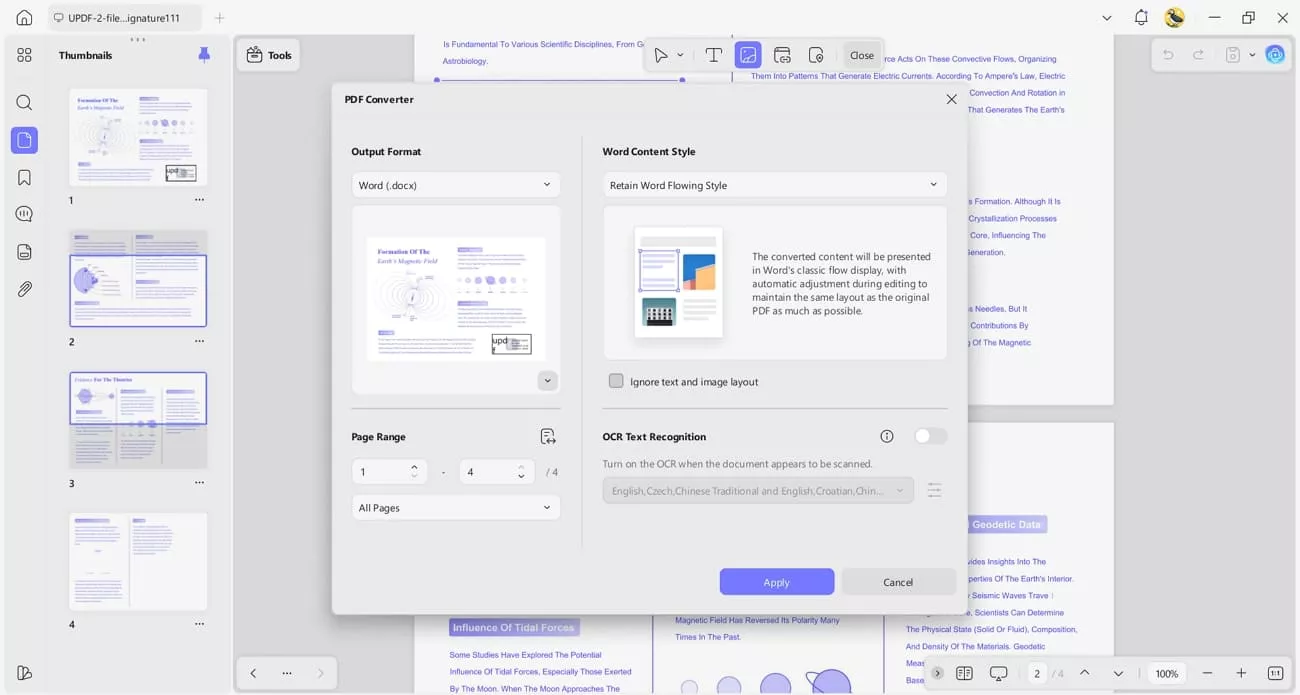Open the Output Format dropdown
1300x695 pixels.
coord(455,184)
